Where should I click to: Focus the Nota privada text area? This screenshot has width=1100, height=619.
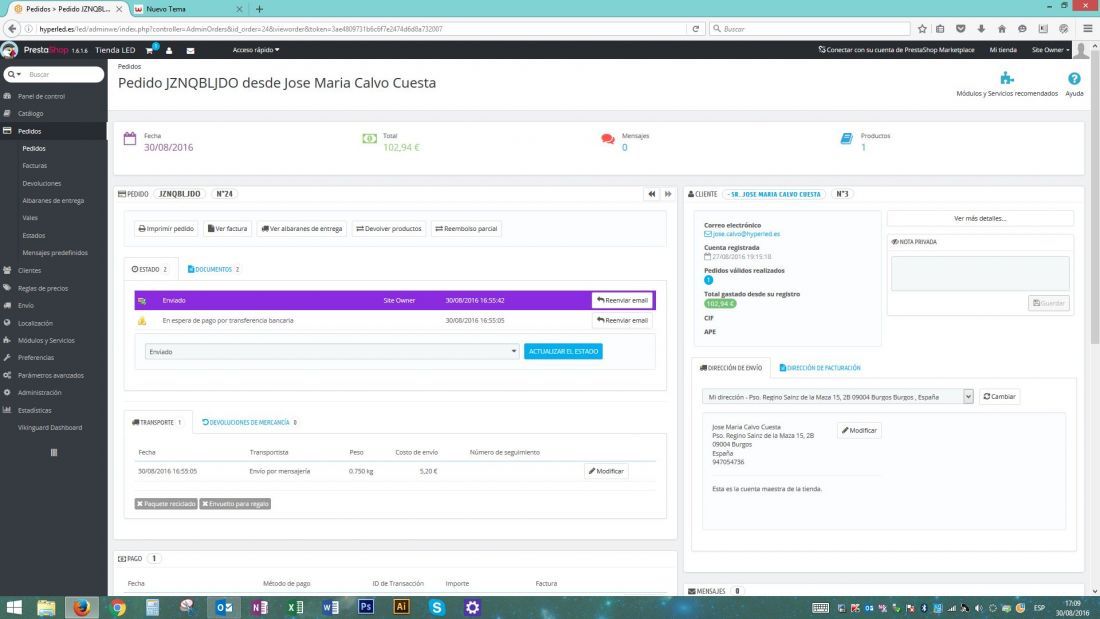point(980,273)
